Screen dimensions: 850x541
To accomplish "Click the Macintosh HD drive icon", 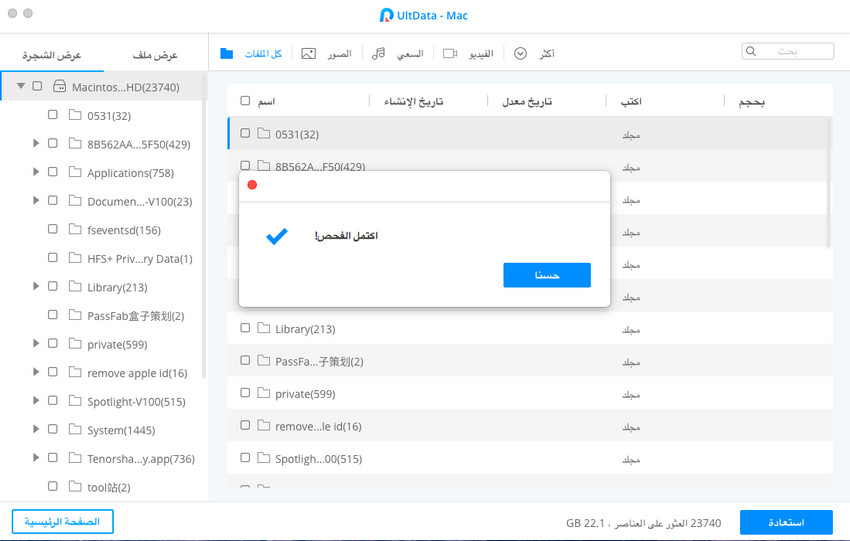I will pos(60,86).
